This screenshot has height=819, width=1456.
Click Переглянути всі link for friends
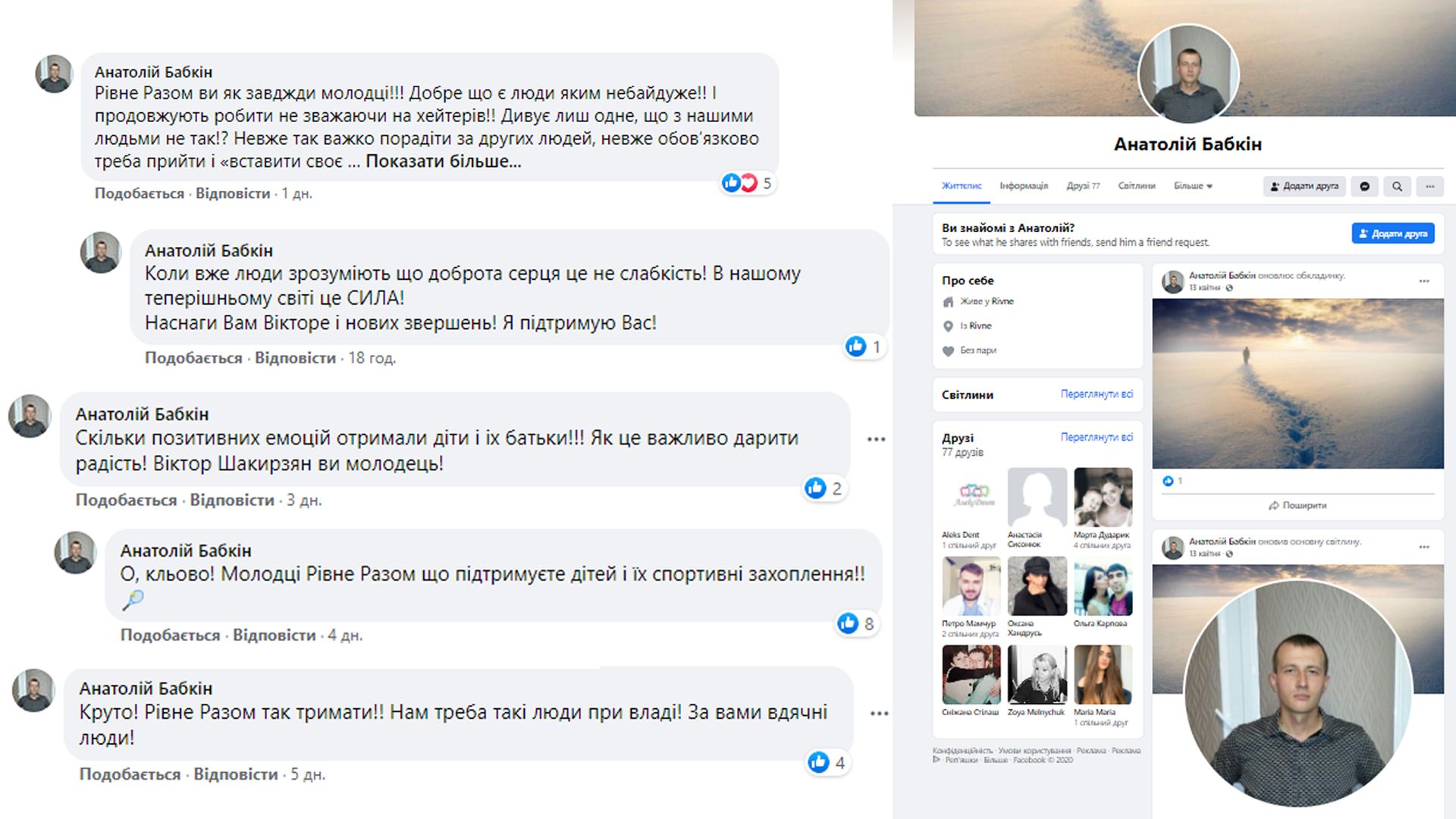(1097, 438)
